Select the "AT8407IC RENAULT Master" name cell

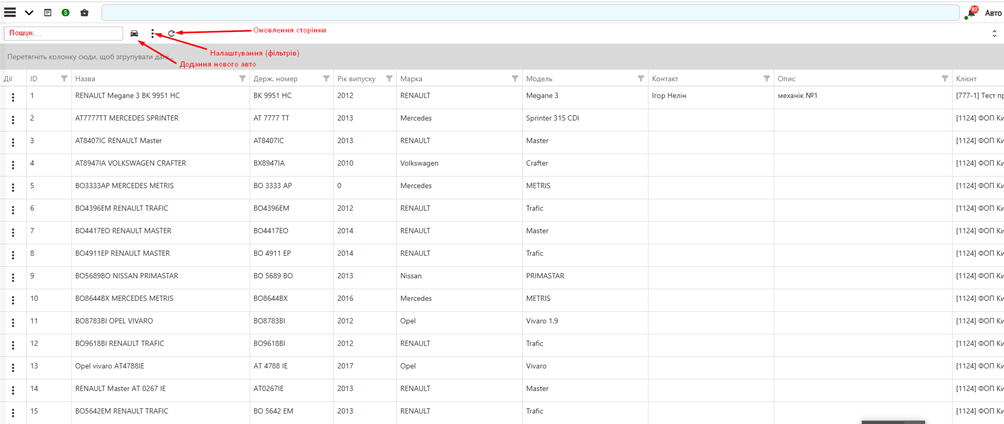[160, 140]
